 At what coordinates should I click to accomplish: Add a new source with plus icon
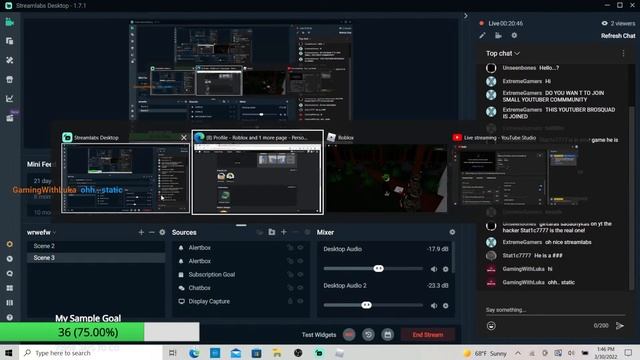284,232
